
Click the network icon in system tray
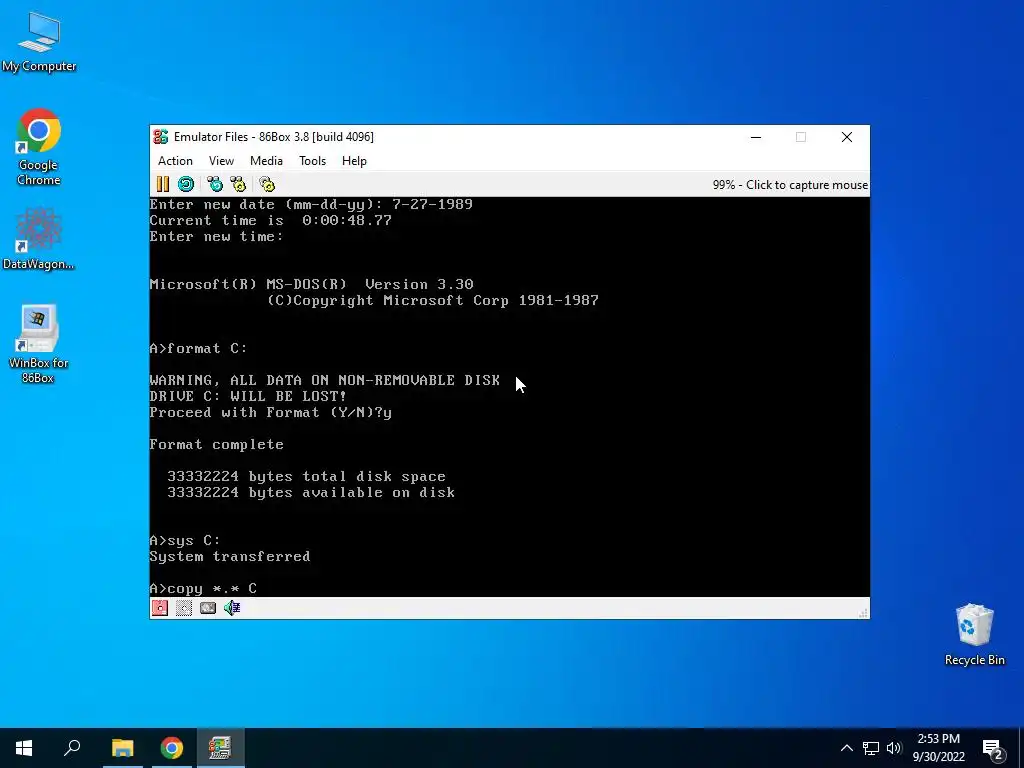pos(871,748)
